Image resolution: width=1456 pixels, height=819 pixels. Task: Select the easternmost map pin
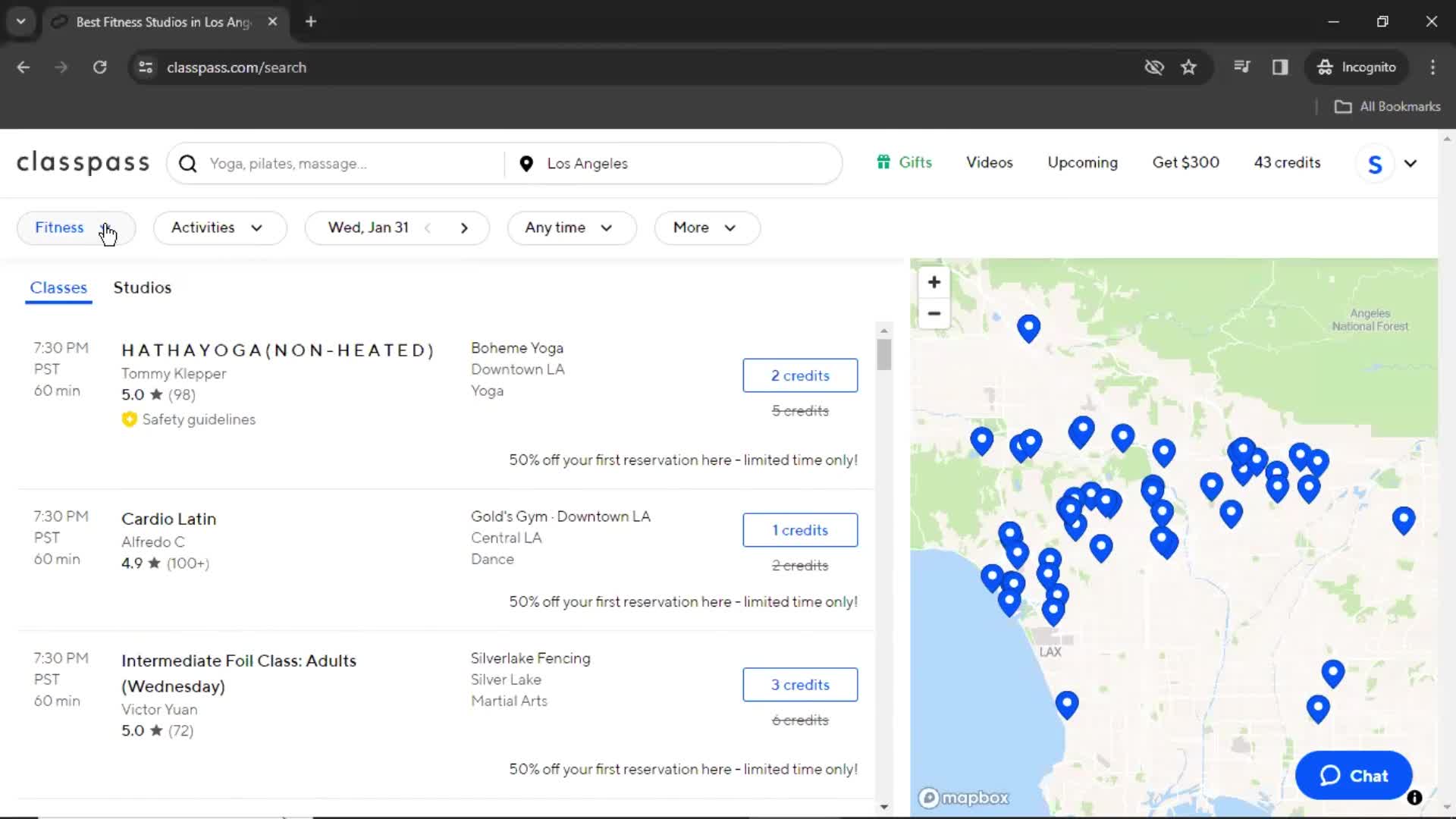tap(1404, 521)
